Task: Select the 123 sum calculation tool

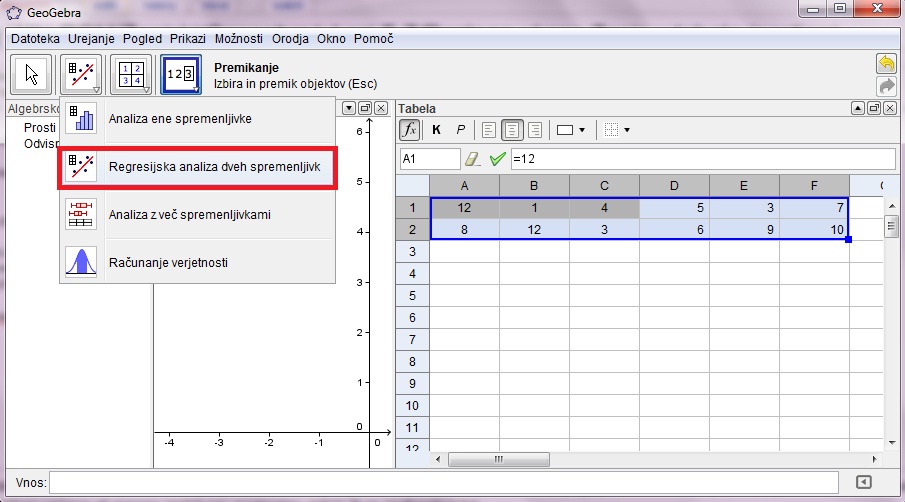Action: [182, 75]
